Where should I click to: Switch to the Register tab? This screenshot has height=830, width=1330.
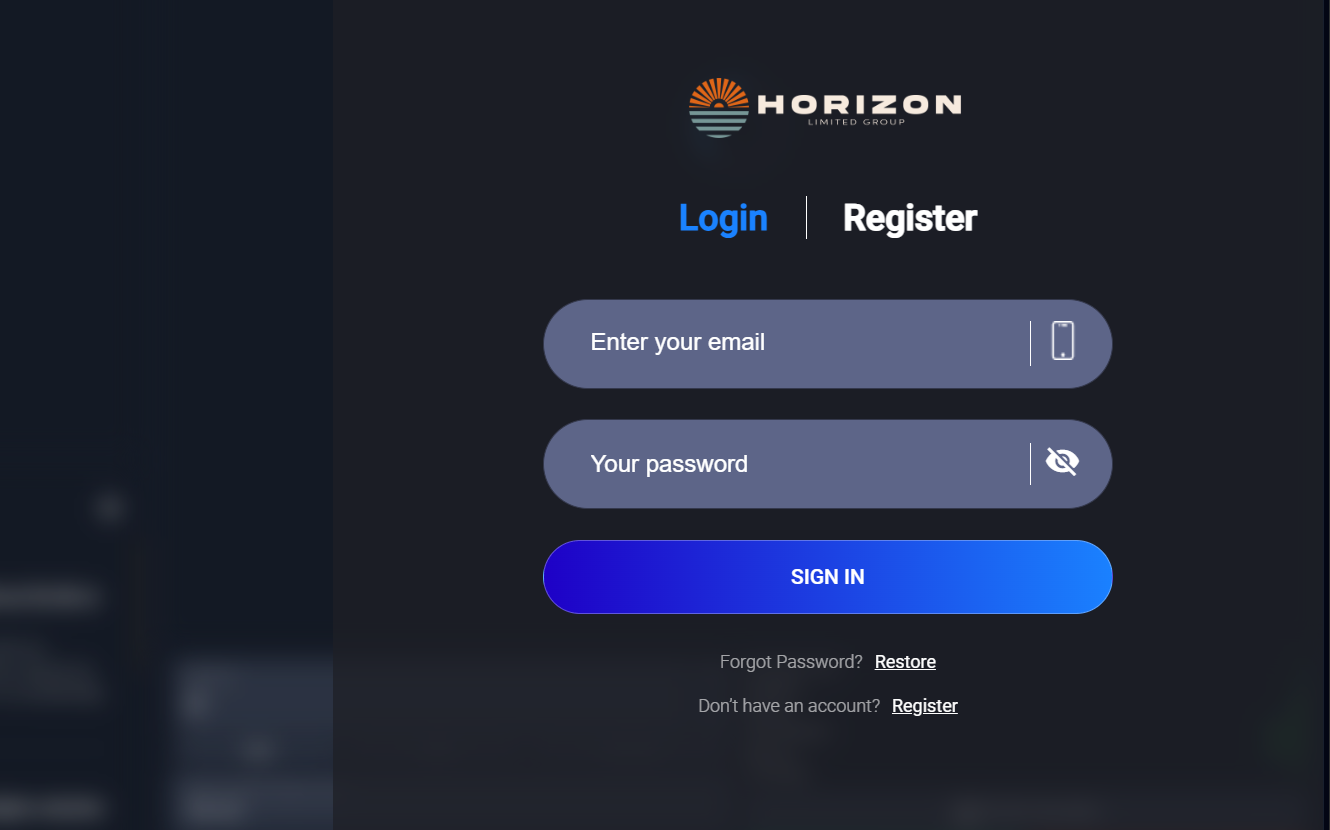click(910, 218)
